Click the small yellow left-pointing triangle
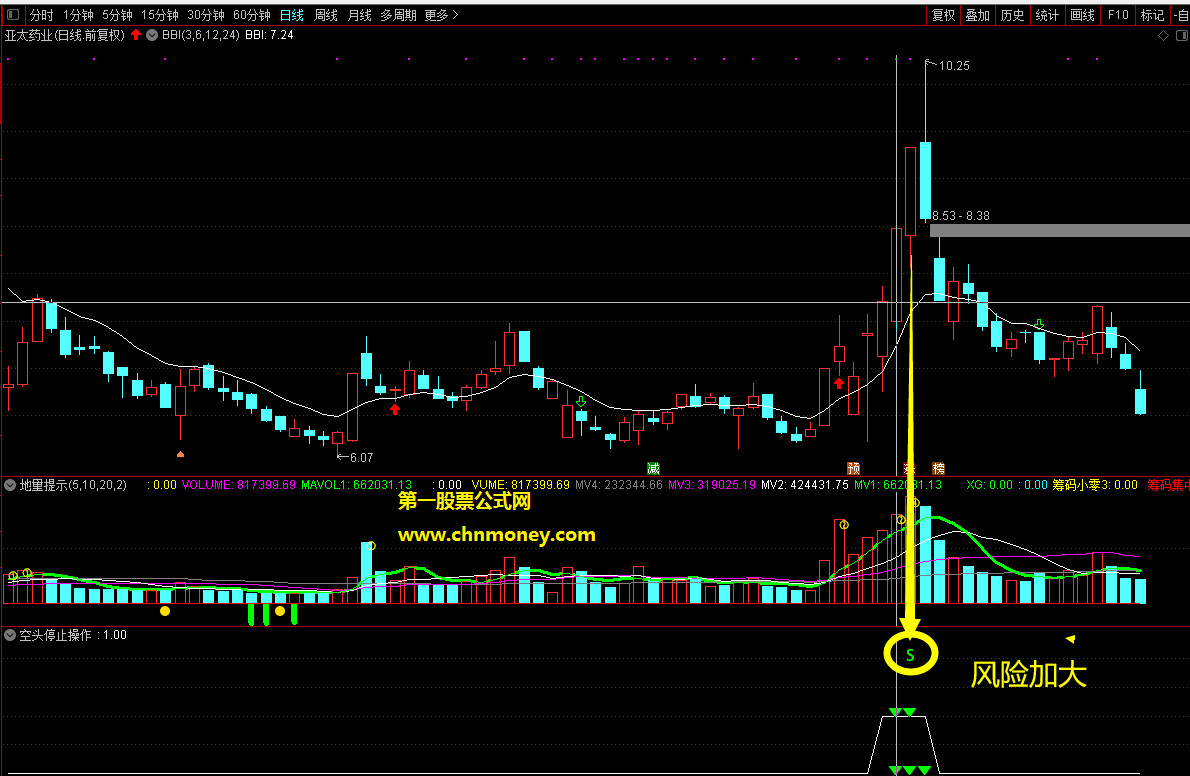1190x776 pixels. coord(1070,639)
